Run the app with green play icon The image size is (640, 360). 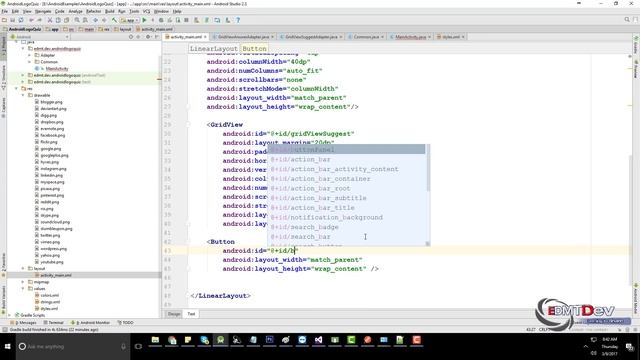pyautogui.click(x=144, y=20)
